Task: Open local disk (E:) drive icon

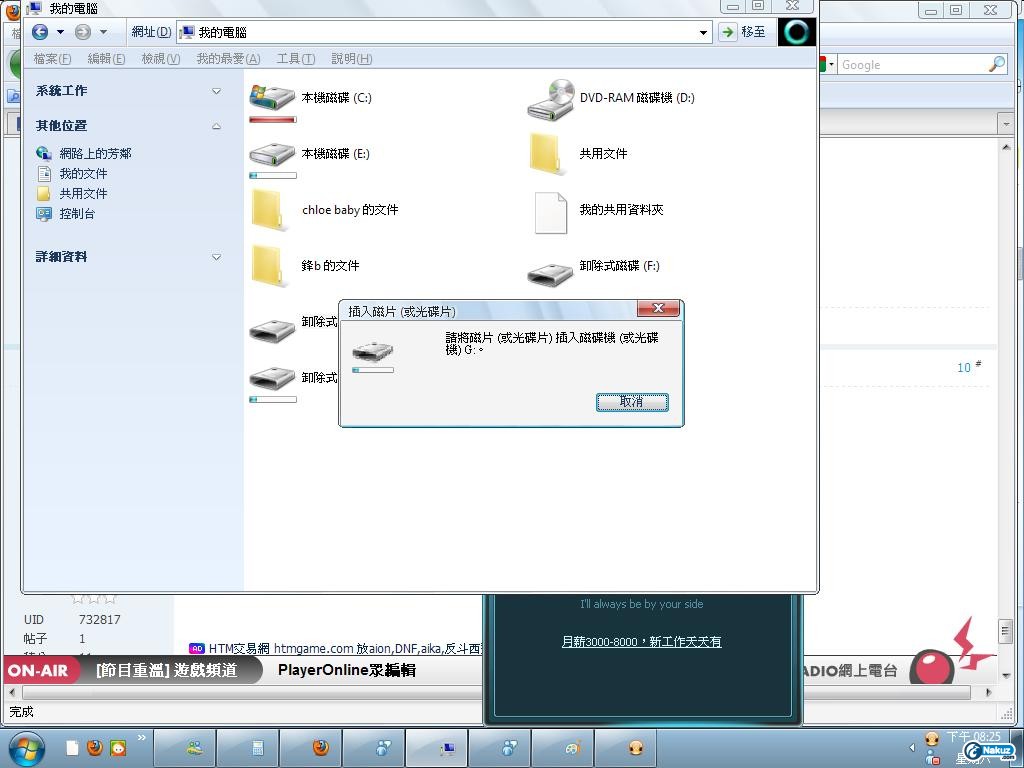Action: 272,154
